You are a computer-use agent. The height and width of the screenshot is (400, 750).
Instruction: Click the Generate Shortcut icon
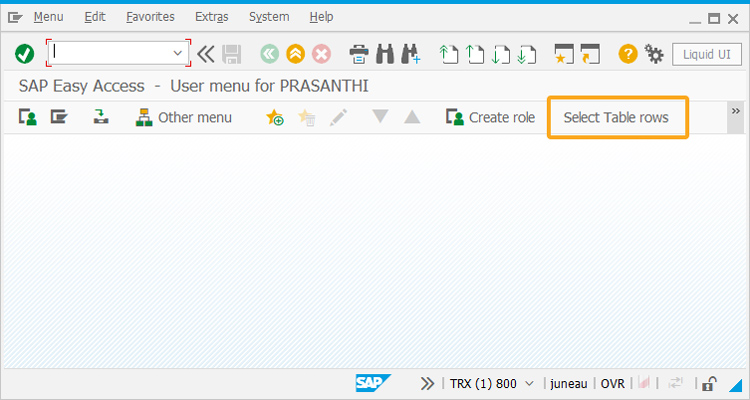pyautogui.click(x=590, y=54)
